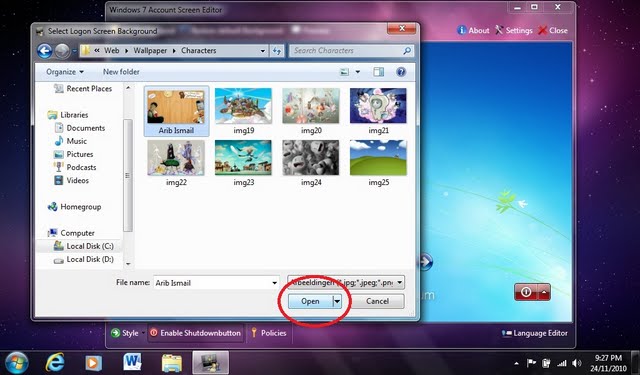Click the Open button's split arrow
640x375 pixels.
pyautogui.click(x=337, y=302)
